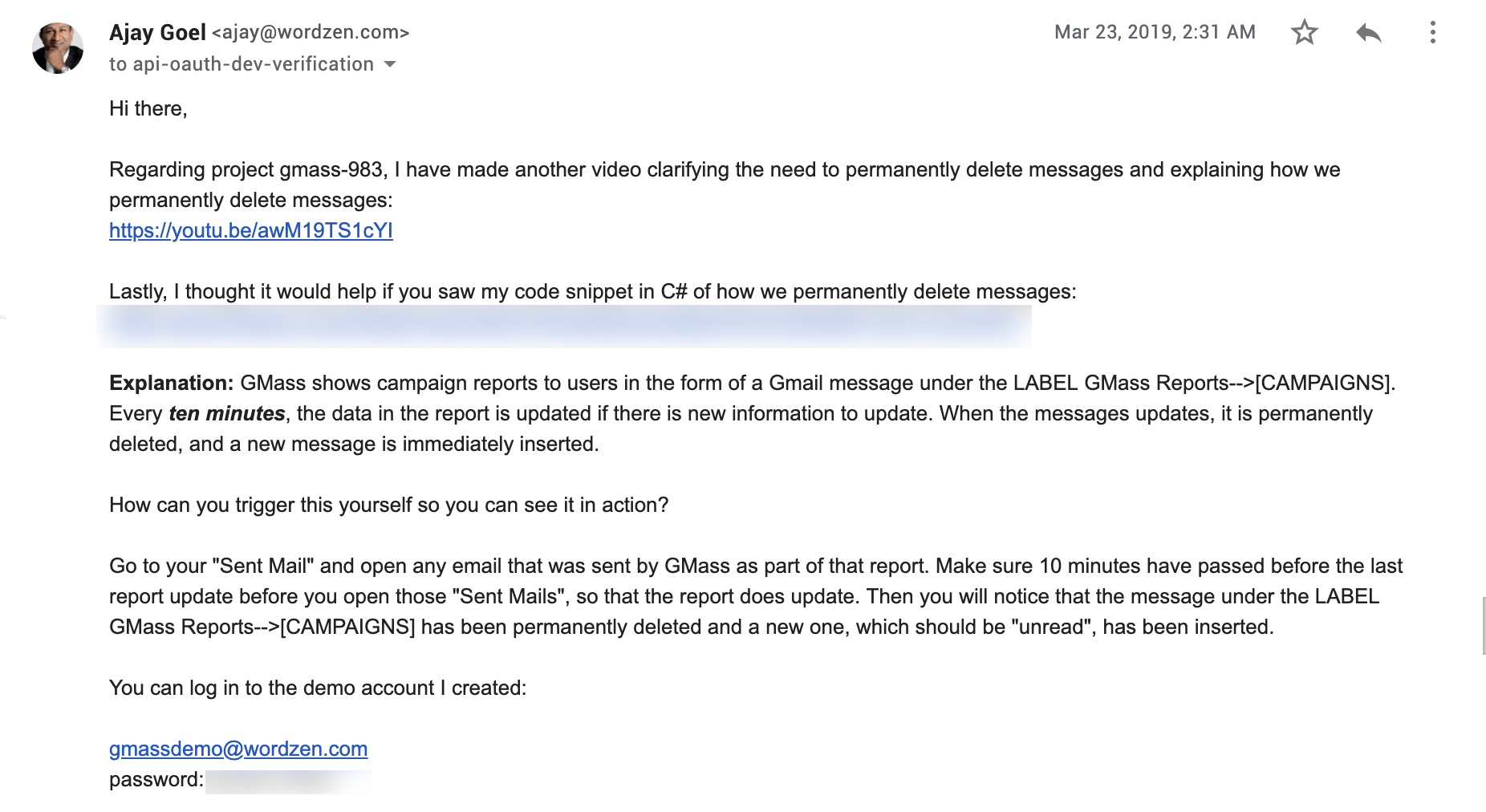
Task: Open the youtu.be video link
Action: click(x=250, y=231)
